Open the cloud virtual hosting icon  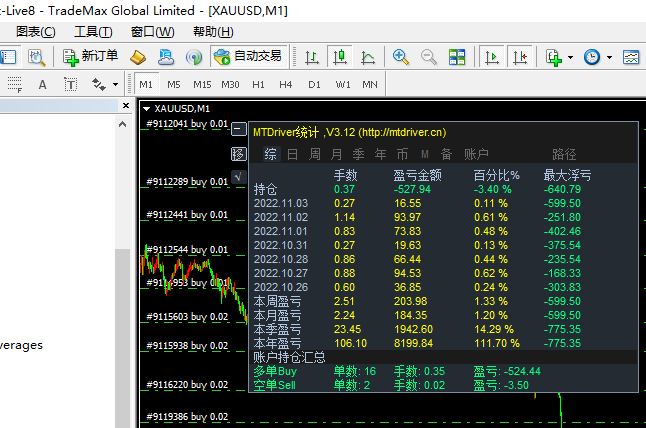tap(166, 57)
